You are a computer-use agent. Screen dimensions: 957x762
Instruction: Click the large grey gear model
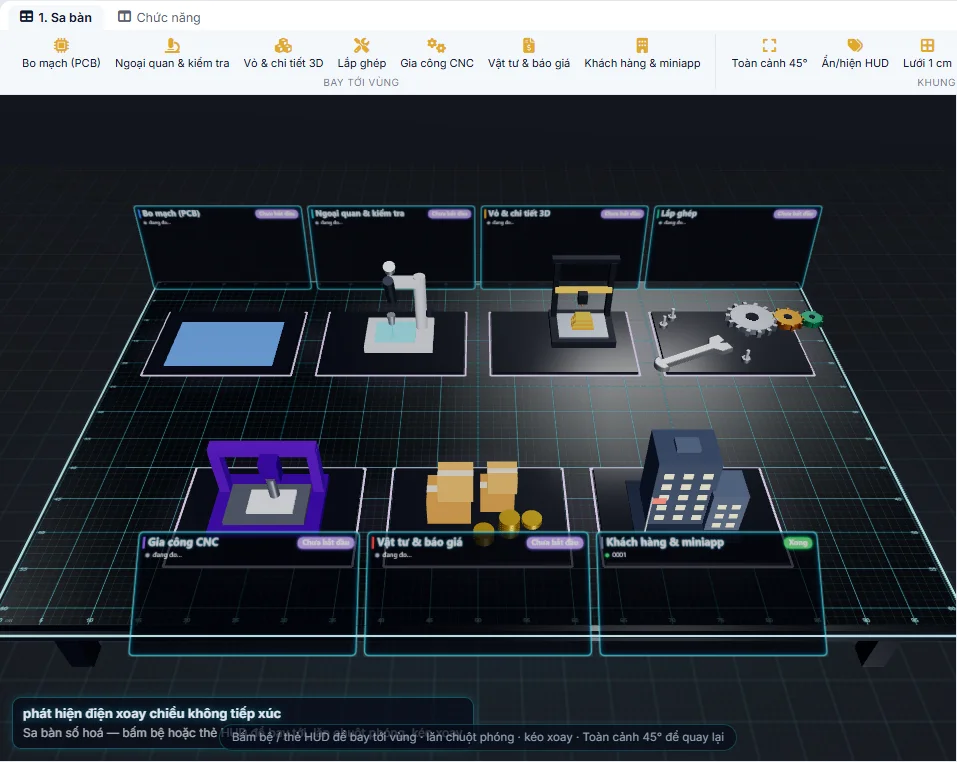coord(751,318)
